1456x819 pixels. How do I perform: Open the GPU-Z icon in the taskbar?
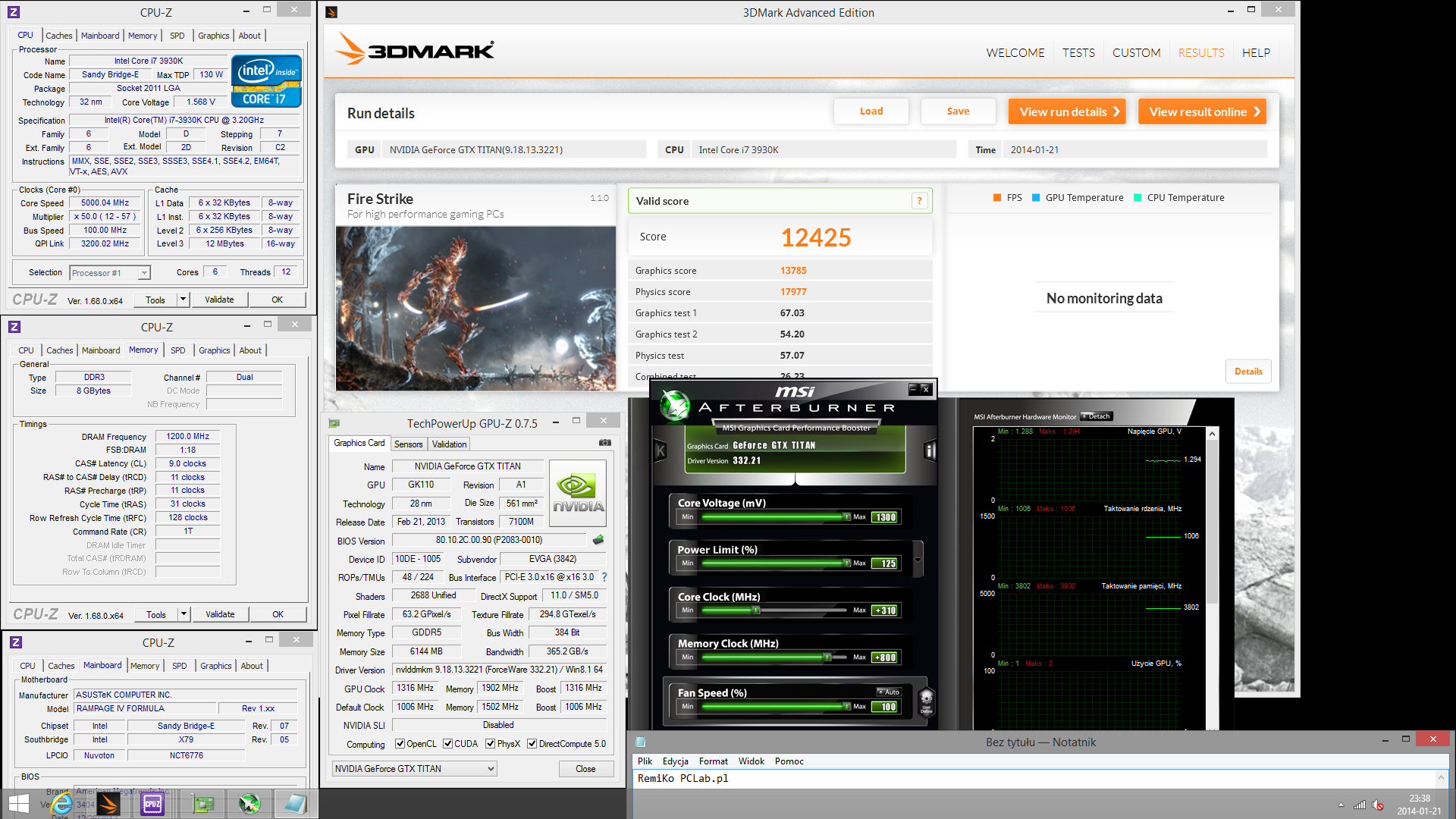pos(202,804)
